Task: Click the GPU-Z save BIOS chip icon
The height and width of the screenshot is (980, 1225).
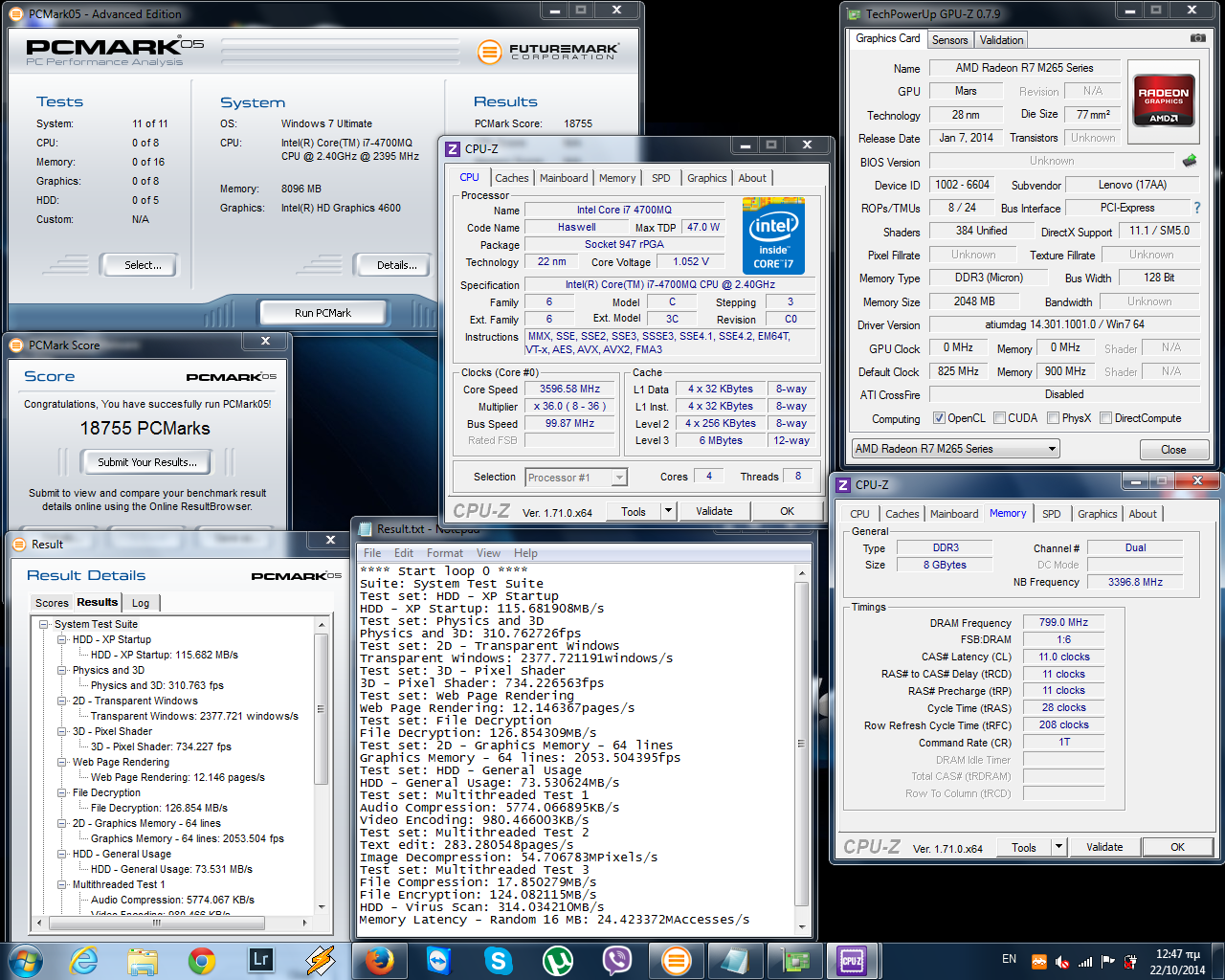Action: pos(1190,160)
